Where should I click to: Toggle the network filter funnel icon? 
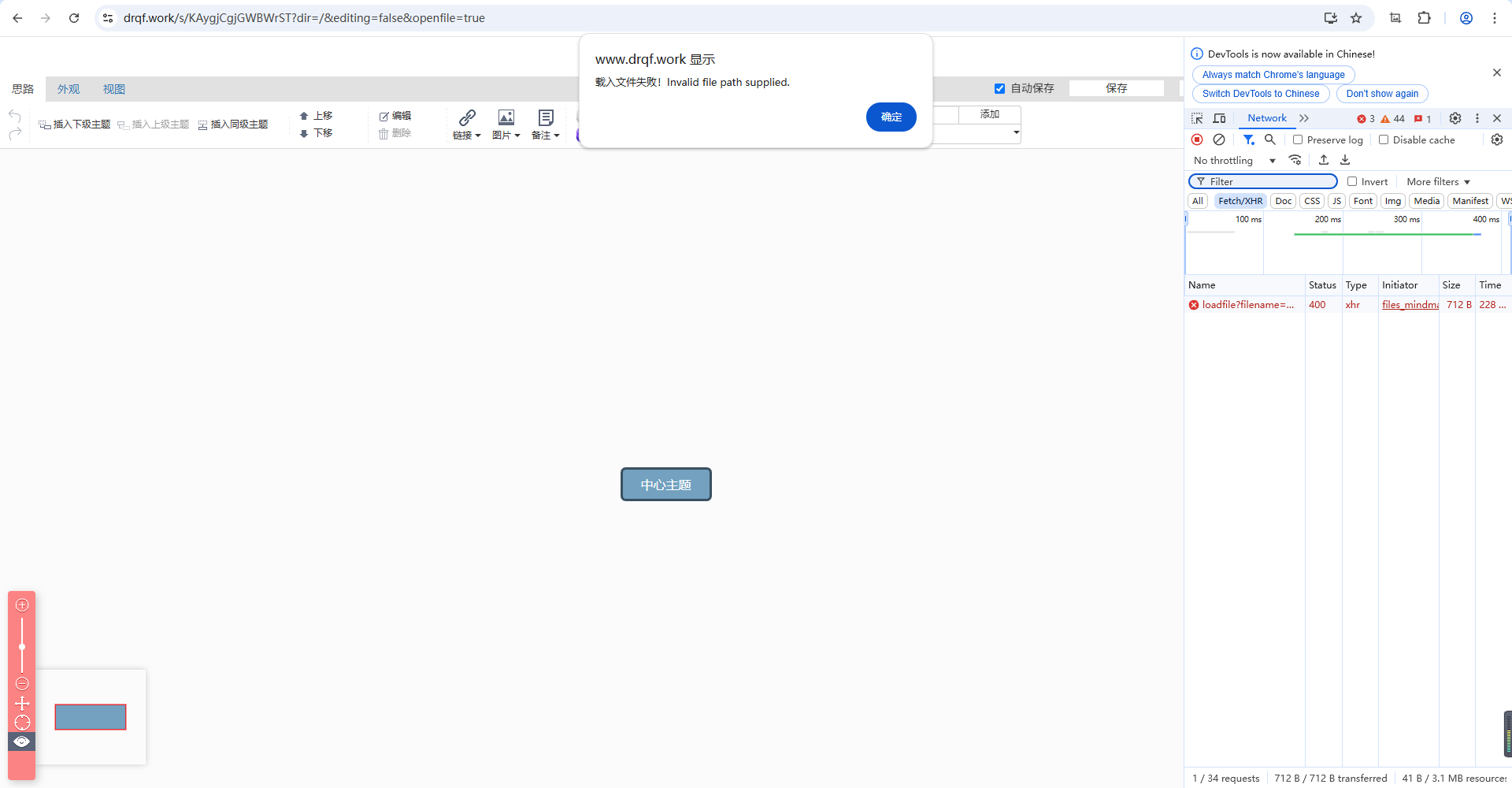coord(1248,139)
